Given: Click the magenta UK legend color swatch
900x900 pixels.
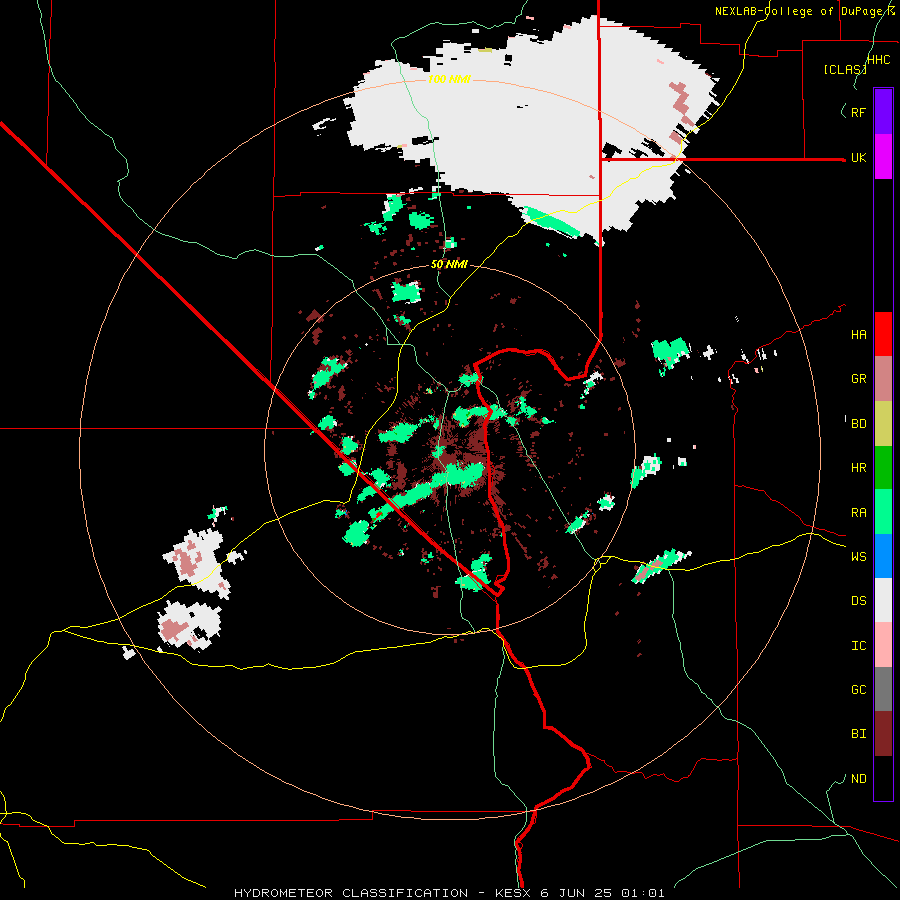Looking at the screenshot, I should point(883,157).
